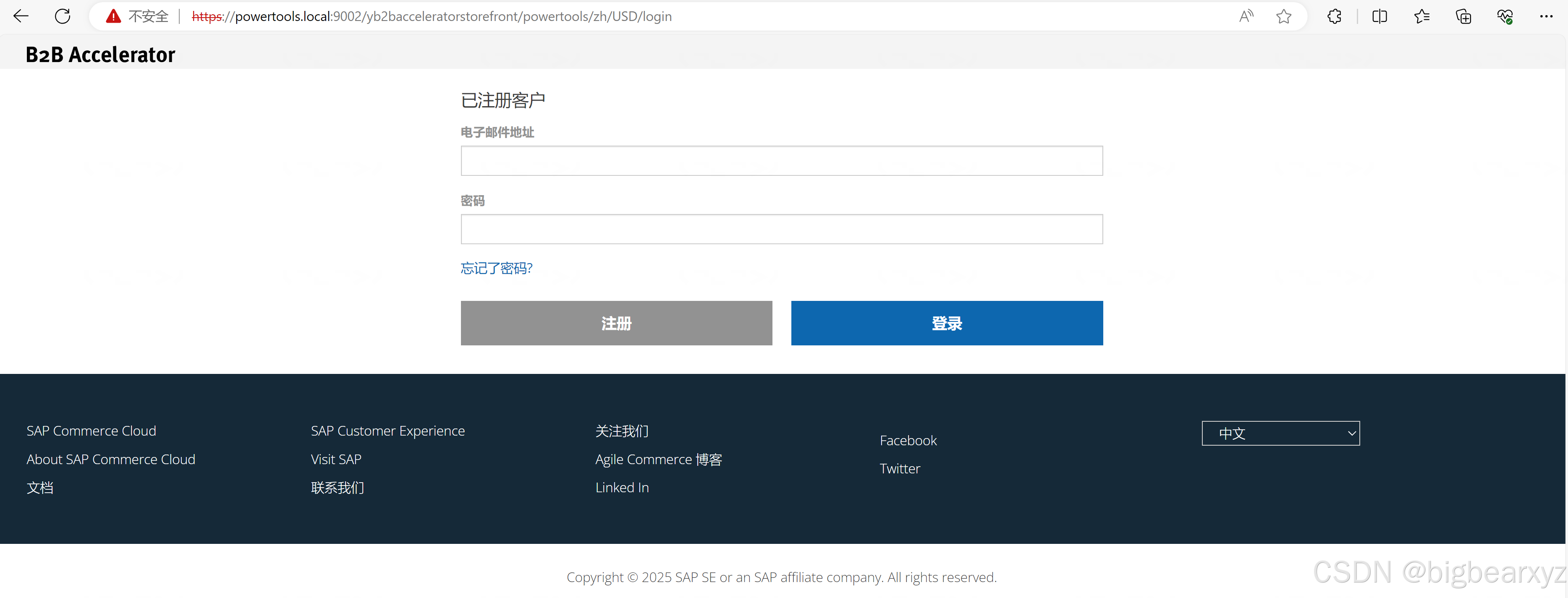Reload the page with the refresh icon
The width and height of the screenshot is (1568, 598).
pyautogui.click(x=63, y=16)
